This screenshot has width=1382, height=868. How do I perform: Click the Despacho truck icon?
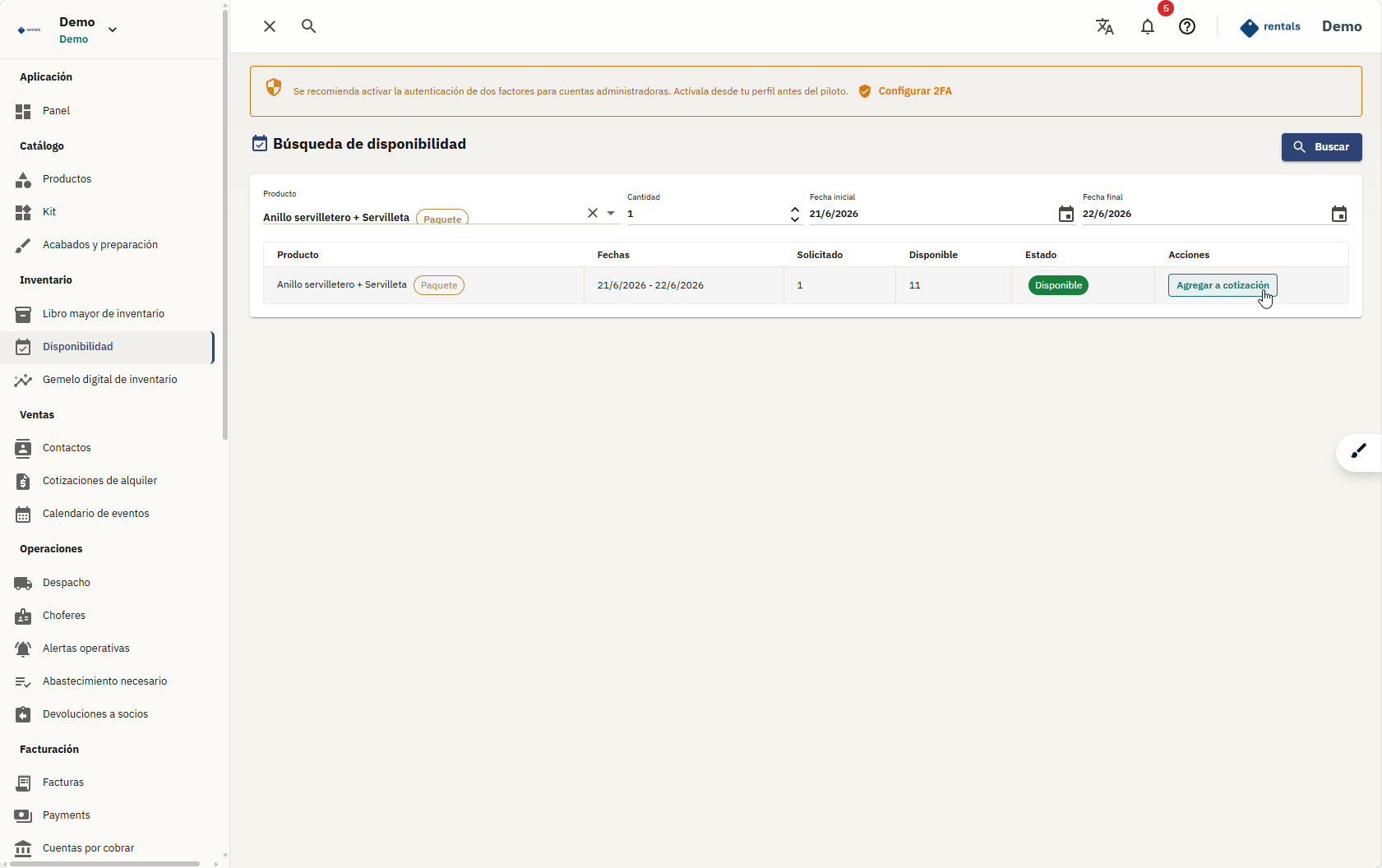23,583
